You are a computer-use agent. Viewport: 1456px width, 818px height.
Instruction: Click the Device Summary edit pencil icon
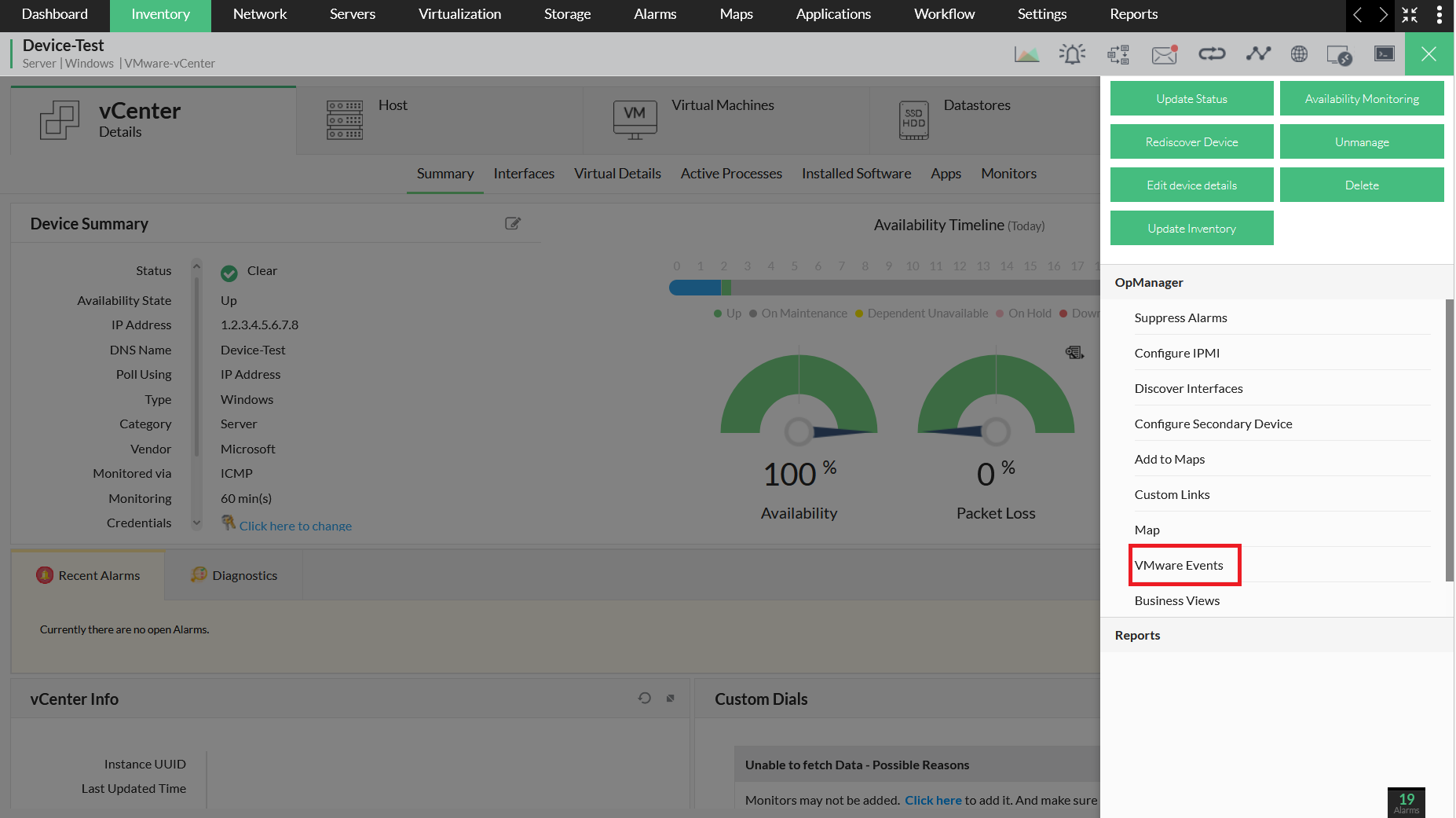513,224
